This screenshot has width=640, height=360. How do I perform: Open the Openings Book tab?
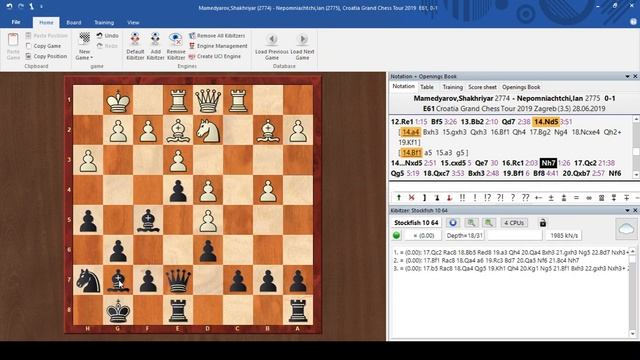521,87
